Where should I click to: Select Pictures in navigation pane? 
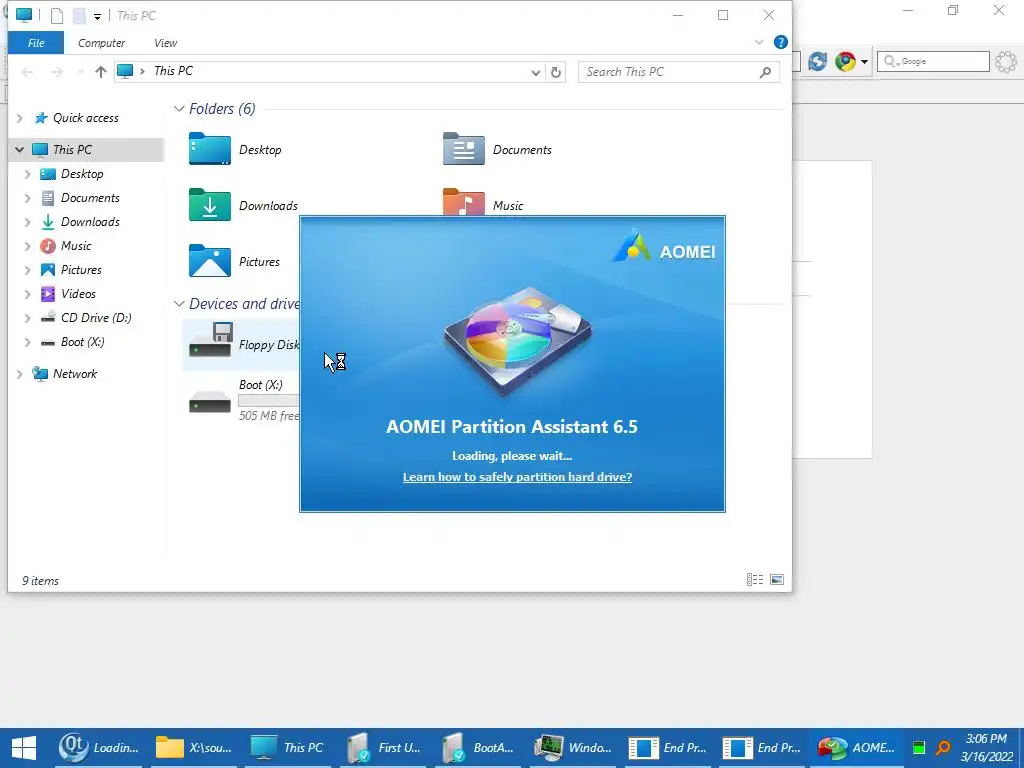coord(81,270)
